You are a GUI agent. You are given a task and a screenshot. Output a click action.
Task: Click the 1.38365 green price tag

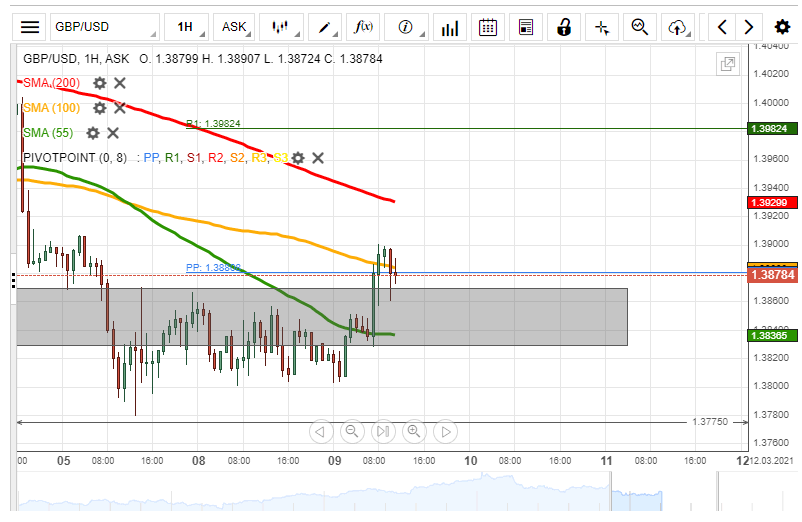(772, 335)
